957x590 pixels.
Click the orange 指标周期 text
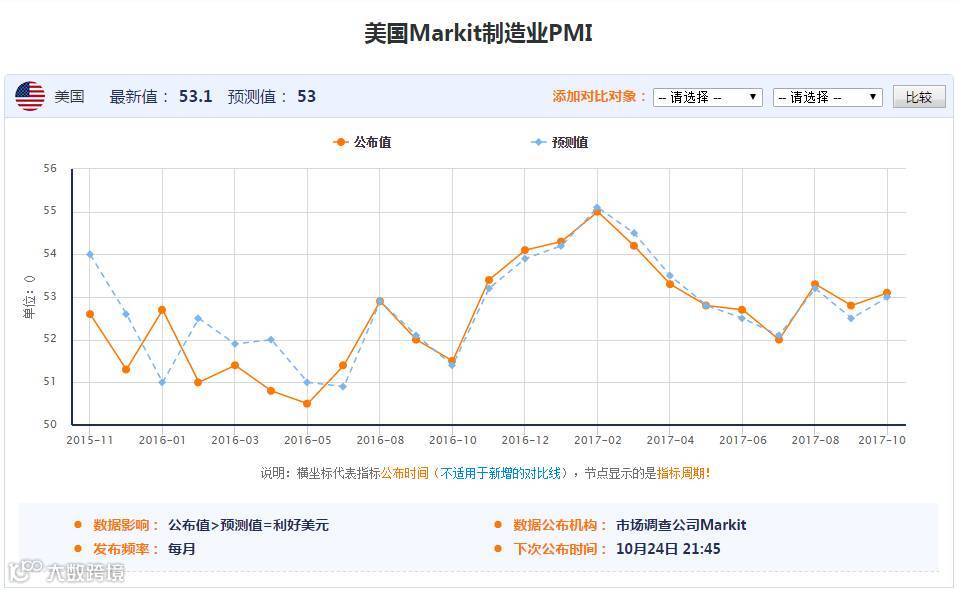[681, 473]
